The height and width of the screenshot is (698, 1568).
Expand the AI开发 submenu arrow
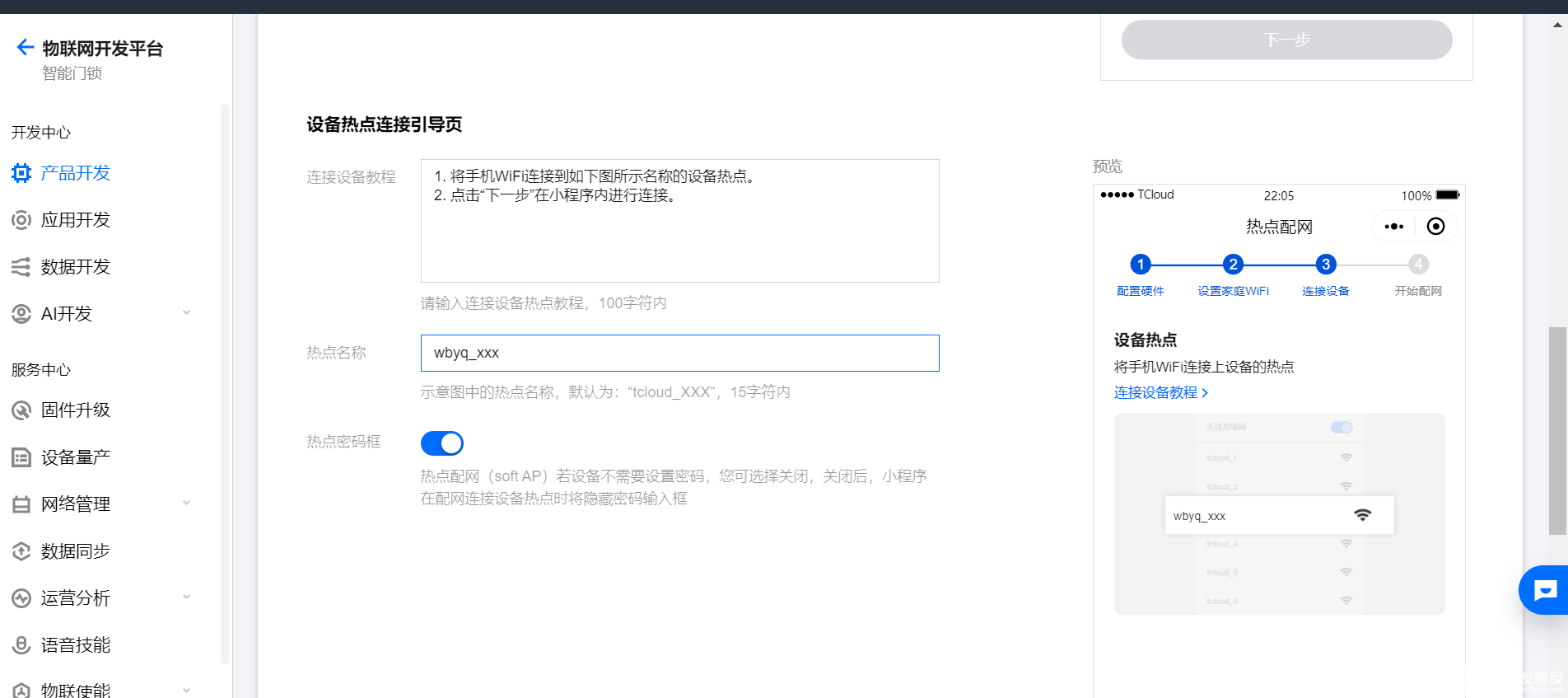[x=187, y=313]
